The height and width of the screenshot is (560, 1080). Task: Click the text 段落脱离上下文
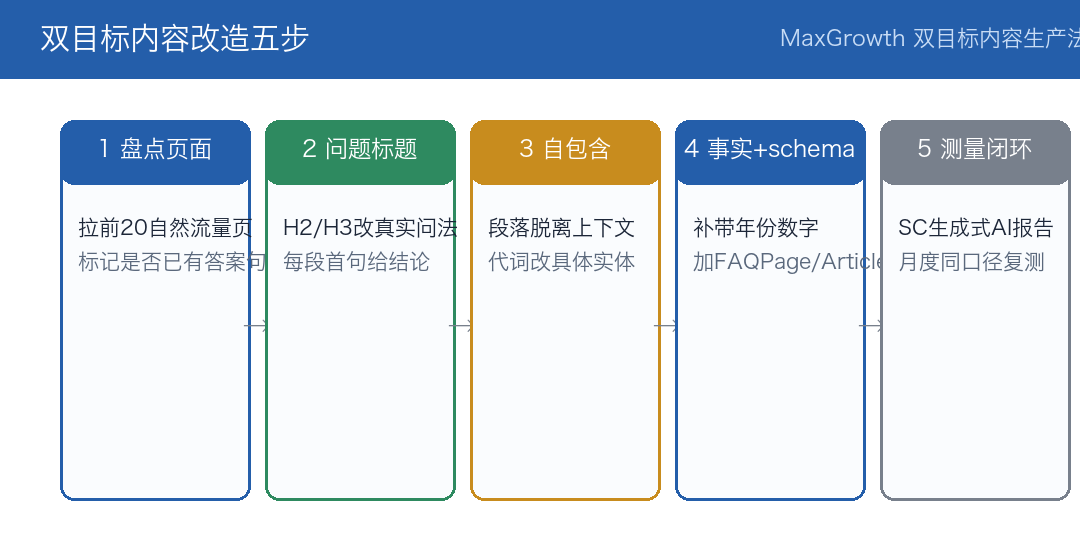pyautogui.click(x=561, y=228)
